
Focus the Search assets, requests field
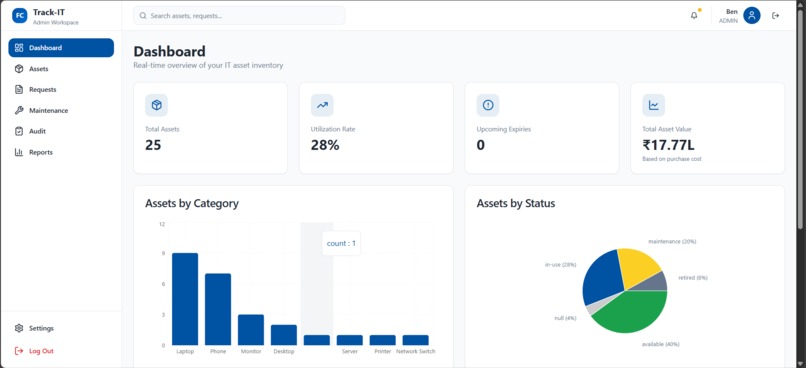239,15
